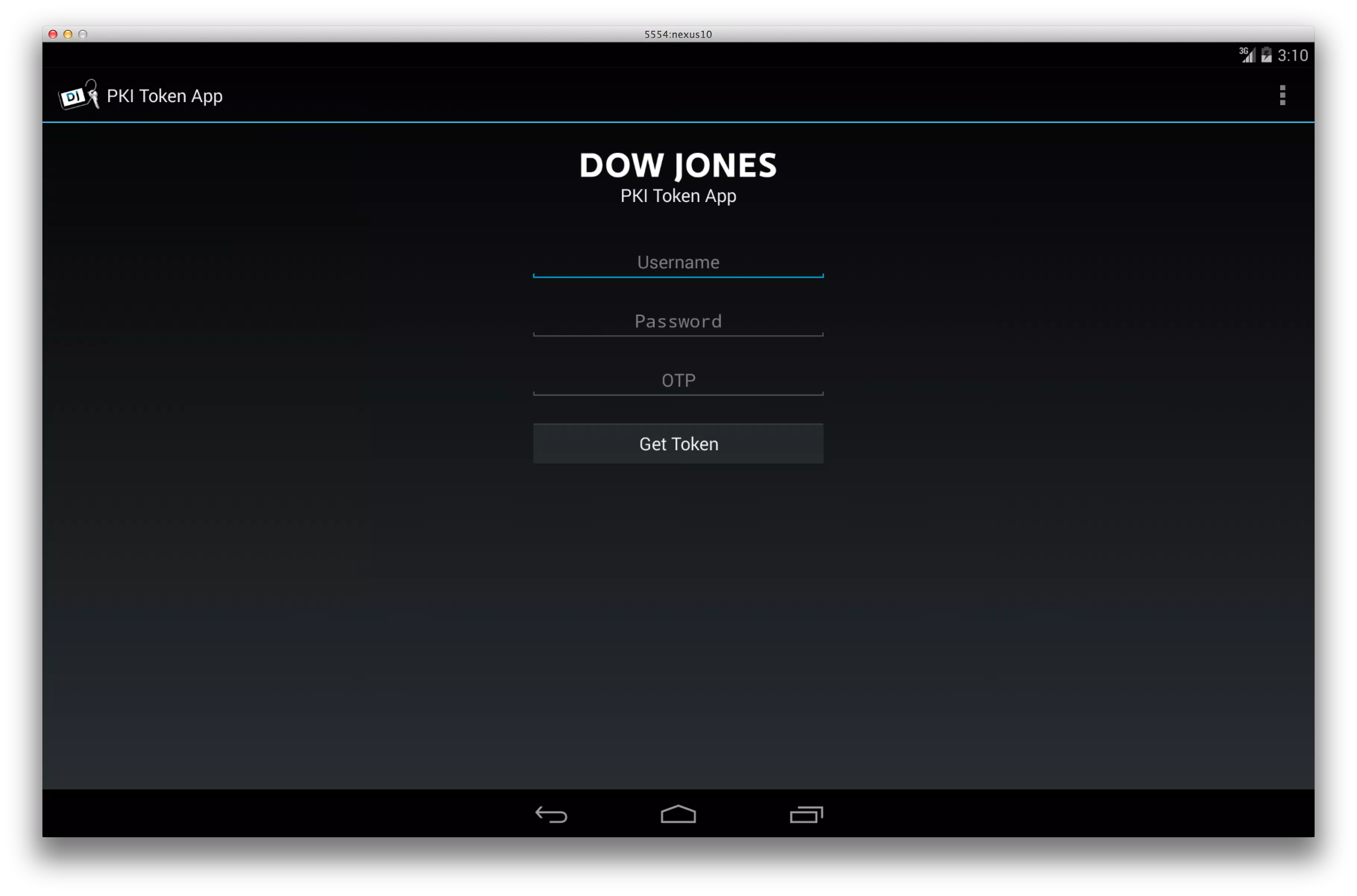Click the PKI Token App subtitle text
Image resolution: width=1357 pixels, height=896 pixels.
click(678, 196)
